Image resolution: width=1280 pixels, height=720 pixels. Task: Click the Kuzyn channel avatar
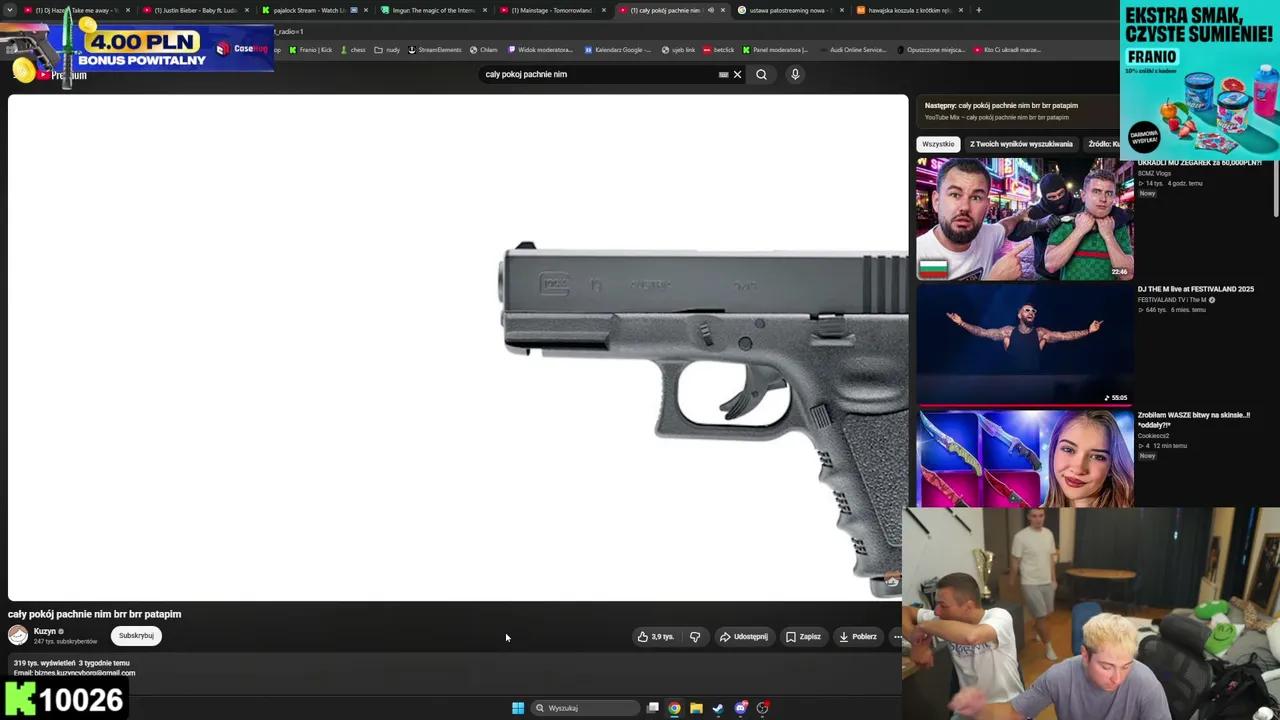tap(18, 635)
